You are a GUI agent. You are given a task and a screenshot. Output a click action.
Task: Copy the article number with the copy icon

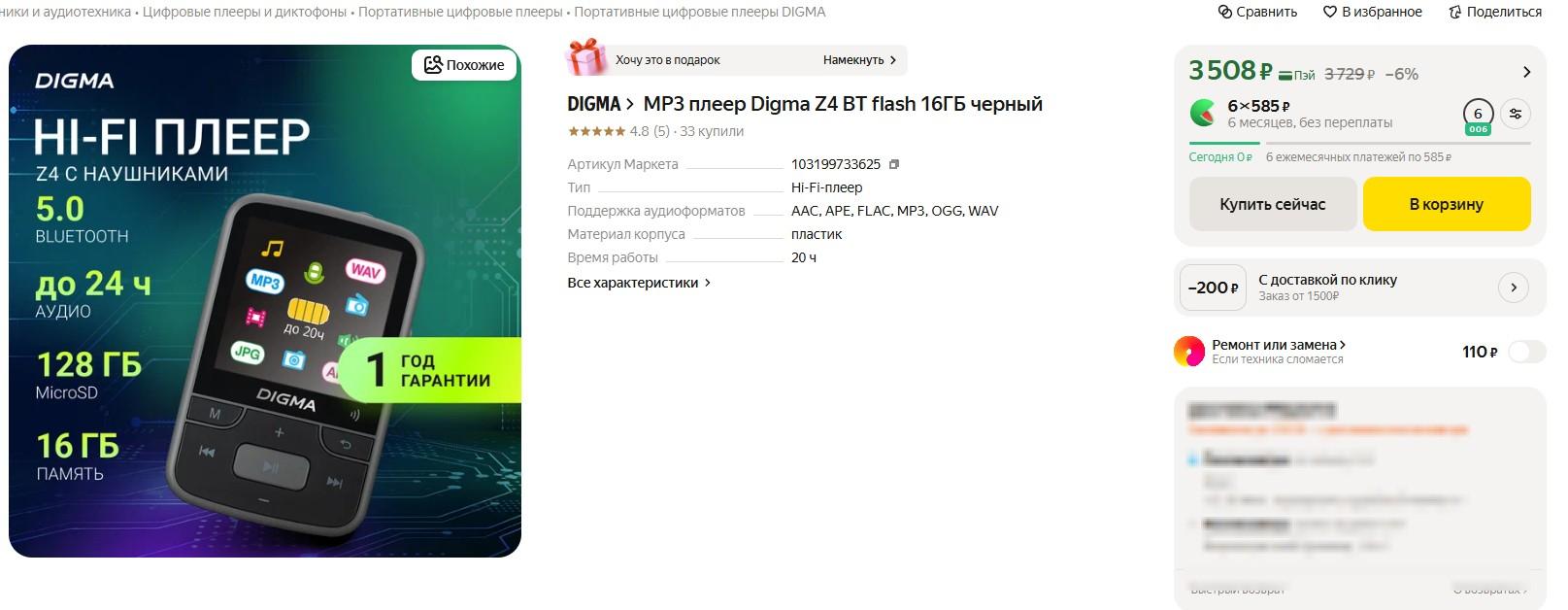pyautogui.click(x=894, y=164)
